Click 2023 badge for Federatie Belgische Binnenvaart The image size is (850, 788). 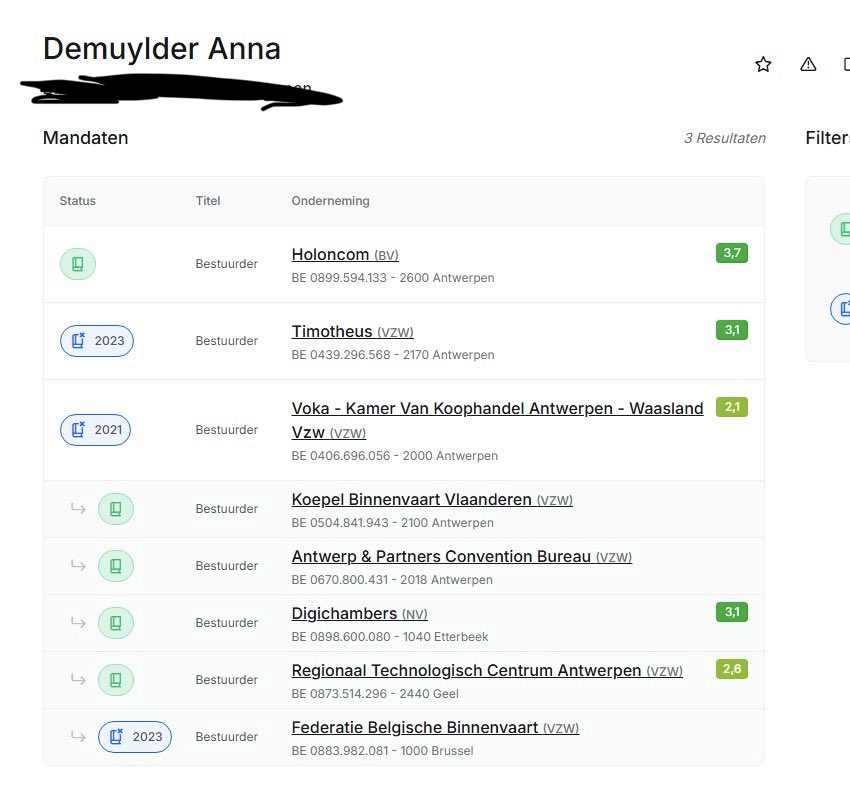[134, 737]
